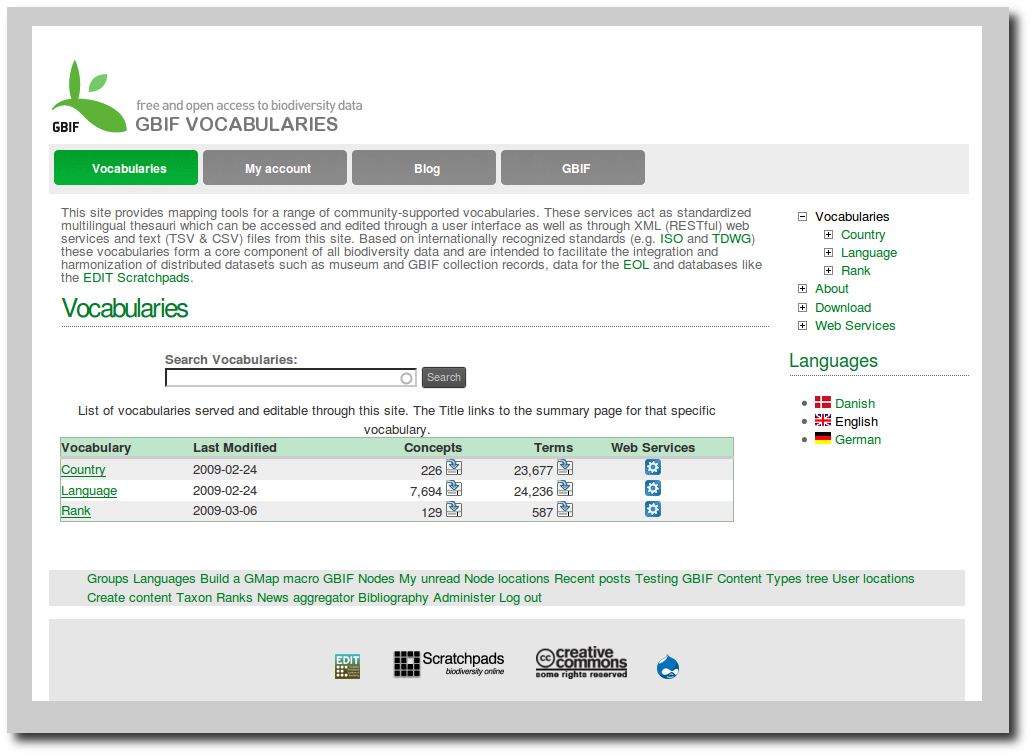This screenshot has width=1032, height=756.
Task: Switch site language to German
Action: point(858,440)
